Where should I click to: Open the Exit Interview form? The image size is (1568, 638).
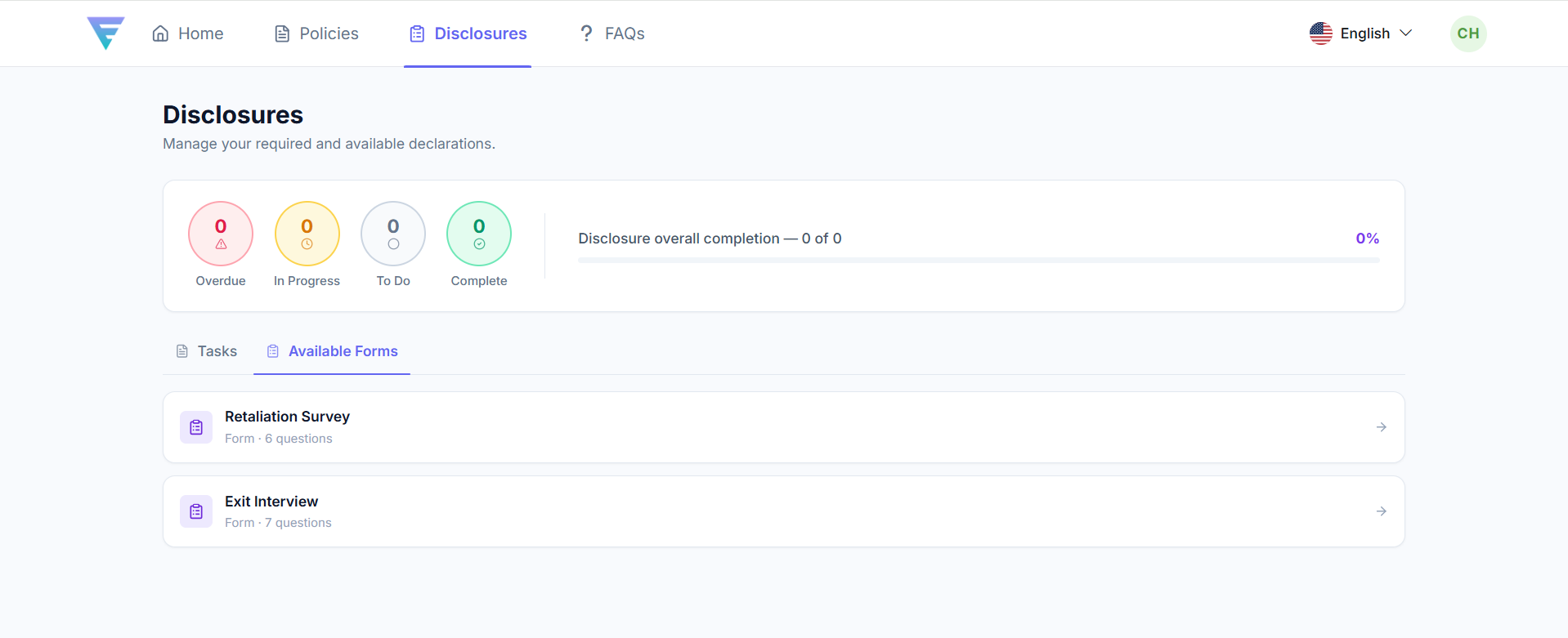784,511
